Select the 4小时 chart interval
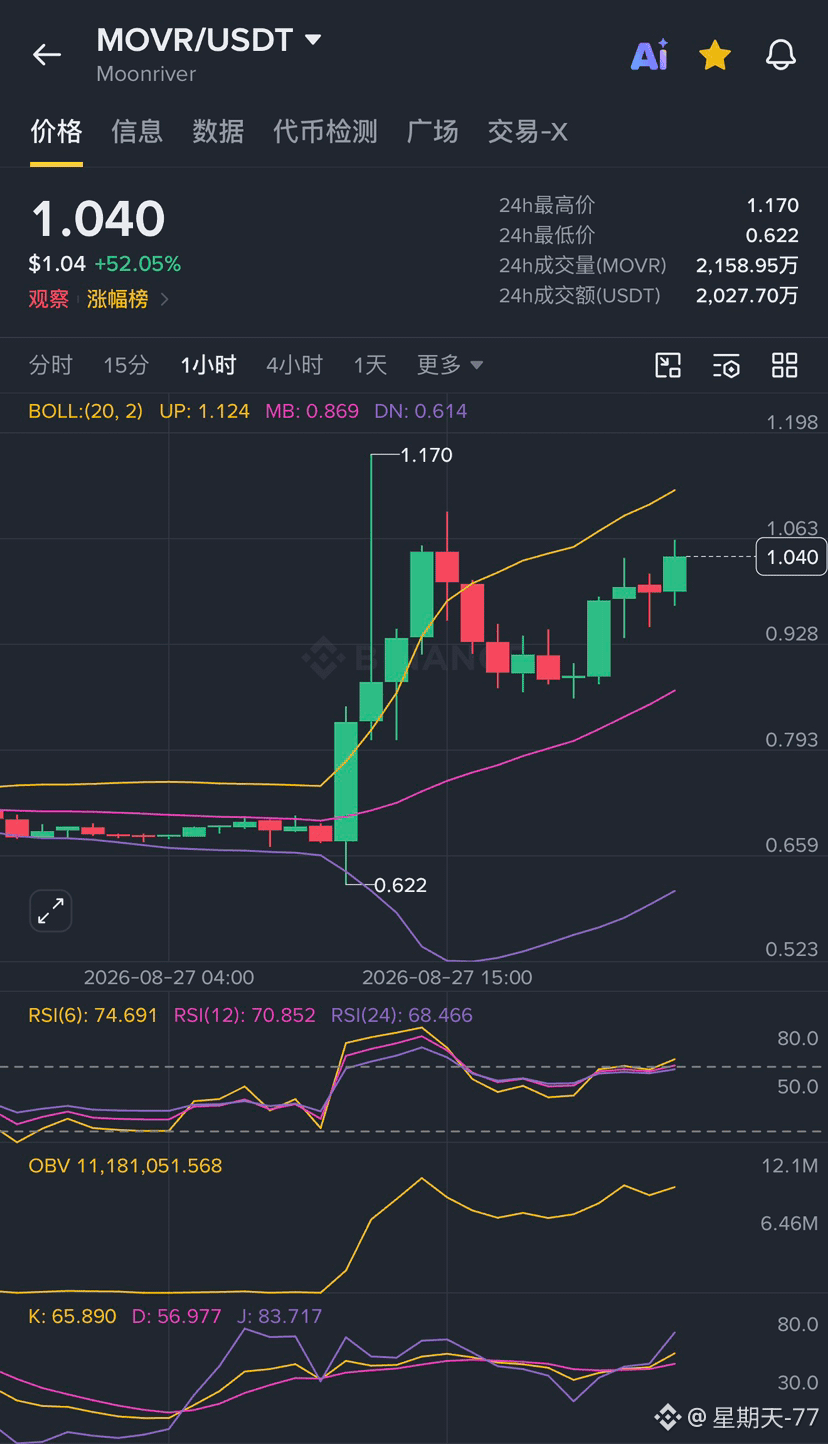The height and width of the screenshot is (1444, 828). [x=294, y=365]
